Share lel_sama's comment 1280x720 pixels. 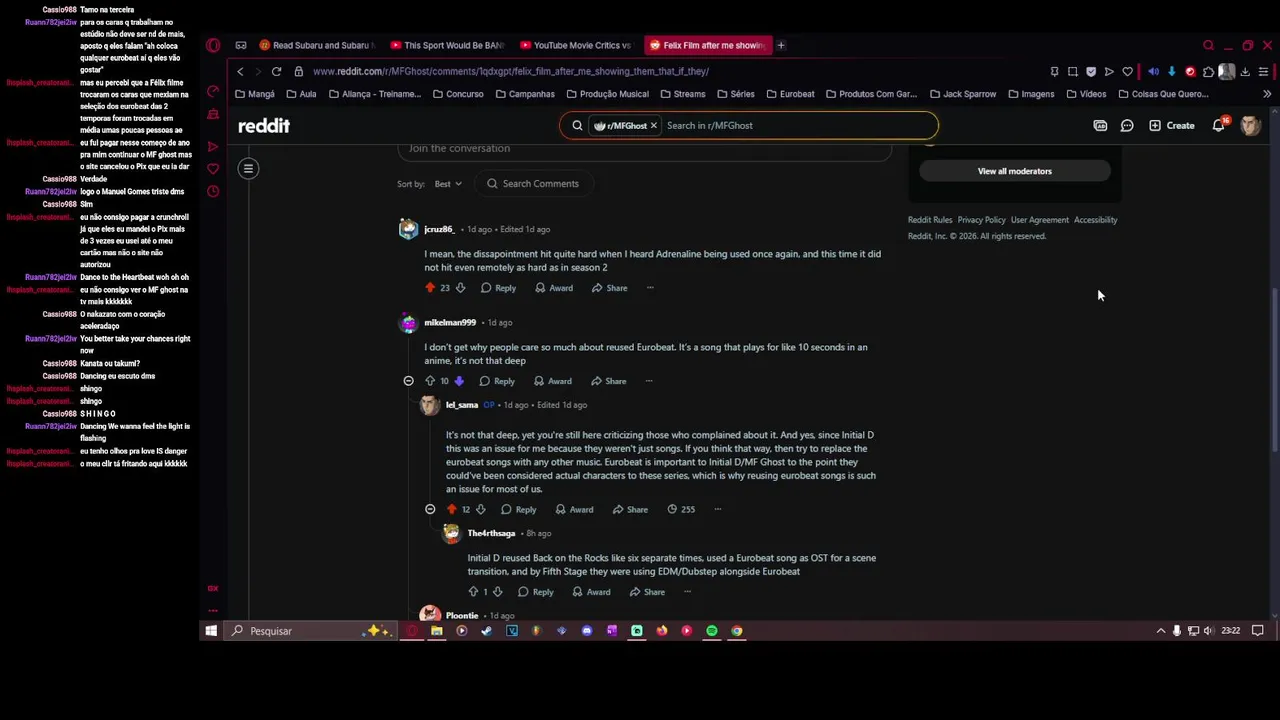[630, 509]
